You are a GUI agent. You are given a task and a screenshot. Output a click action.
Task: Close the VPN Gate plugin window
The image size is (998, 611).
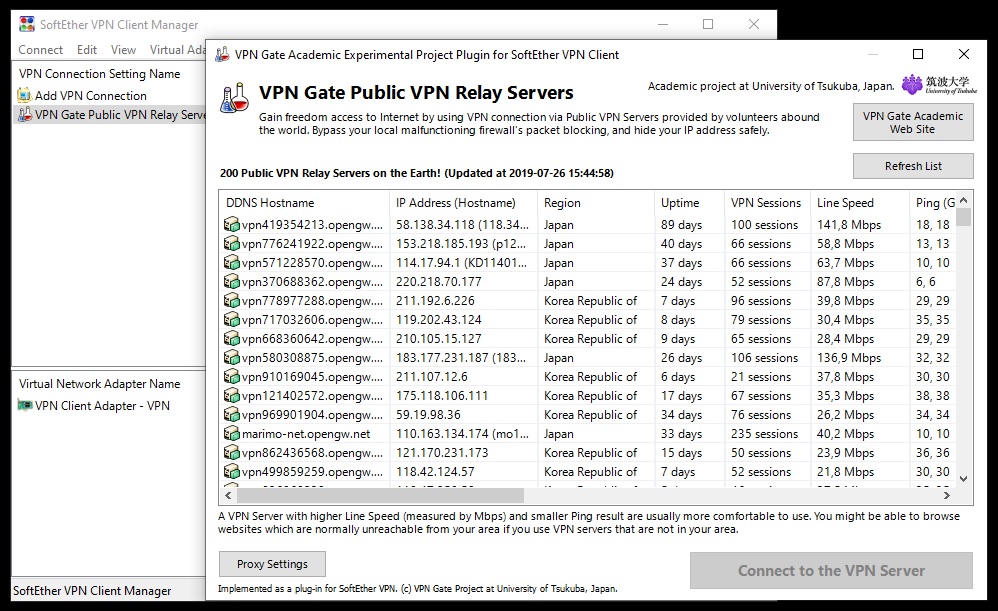964,54
